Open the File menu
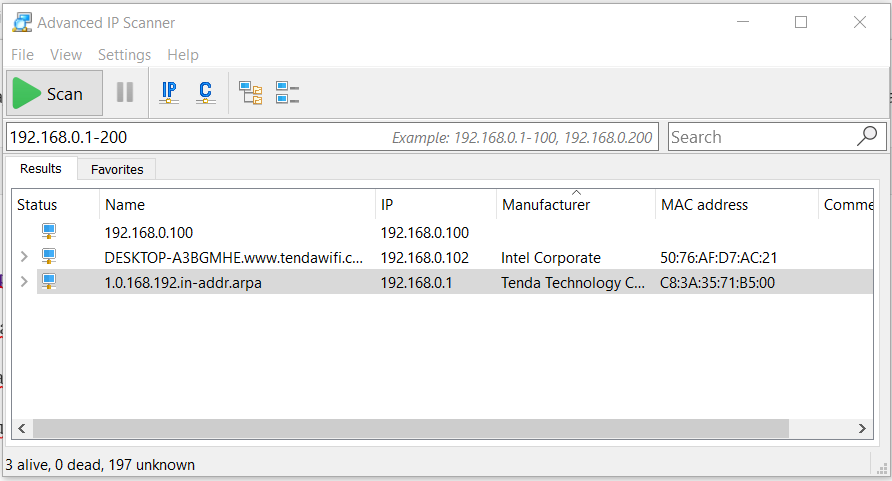Image resolution: width=892 pixels, height=481 pixels. [x=22, y=55]
